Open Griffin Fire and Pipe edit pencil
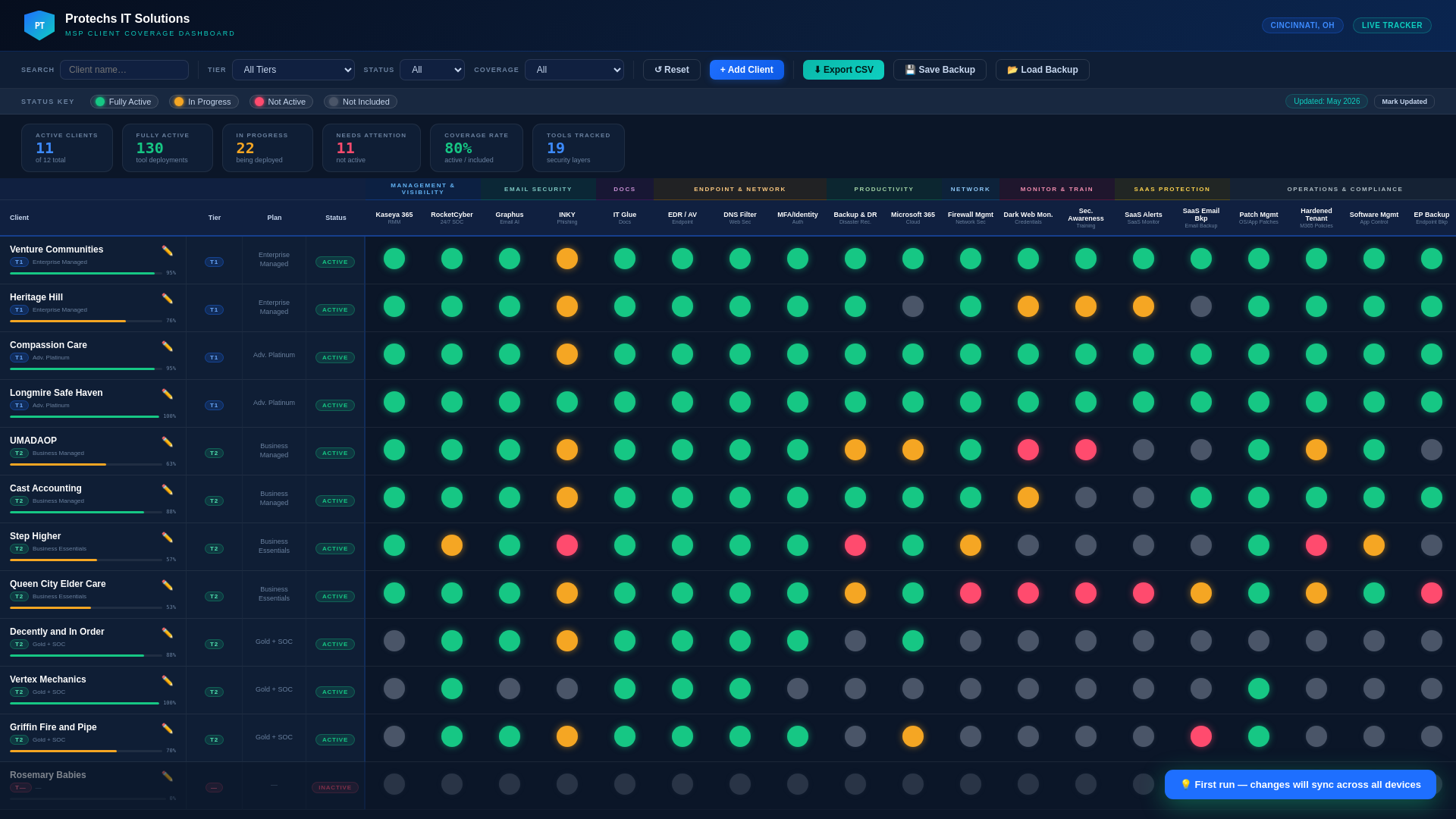 click(x=167, y=729)
